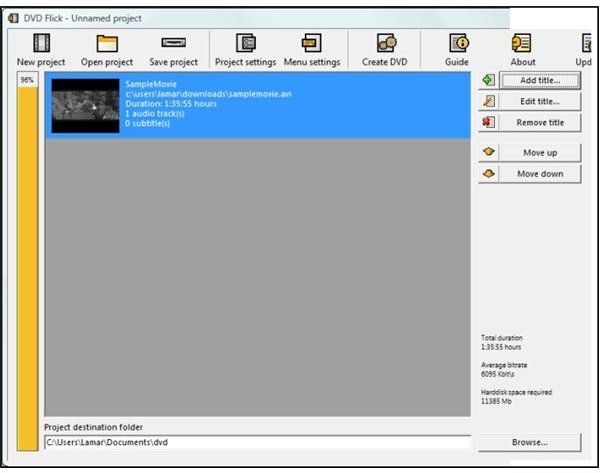Image resolution: width=600 pixels, height=473 pixels.
Task: Click the Save project drive icon
Action: point(173,42)
